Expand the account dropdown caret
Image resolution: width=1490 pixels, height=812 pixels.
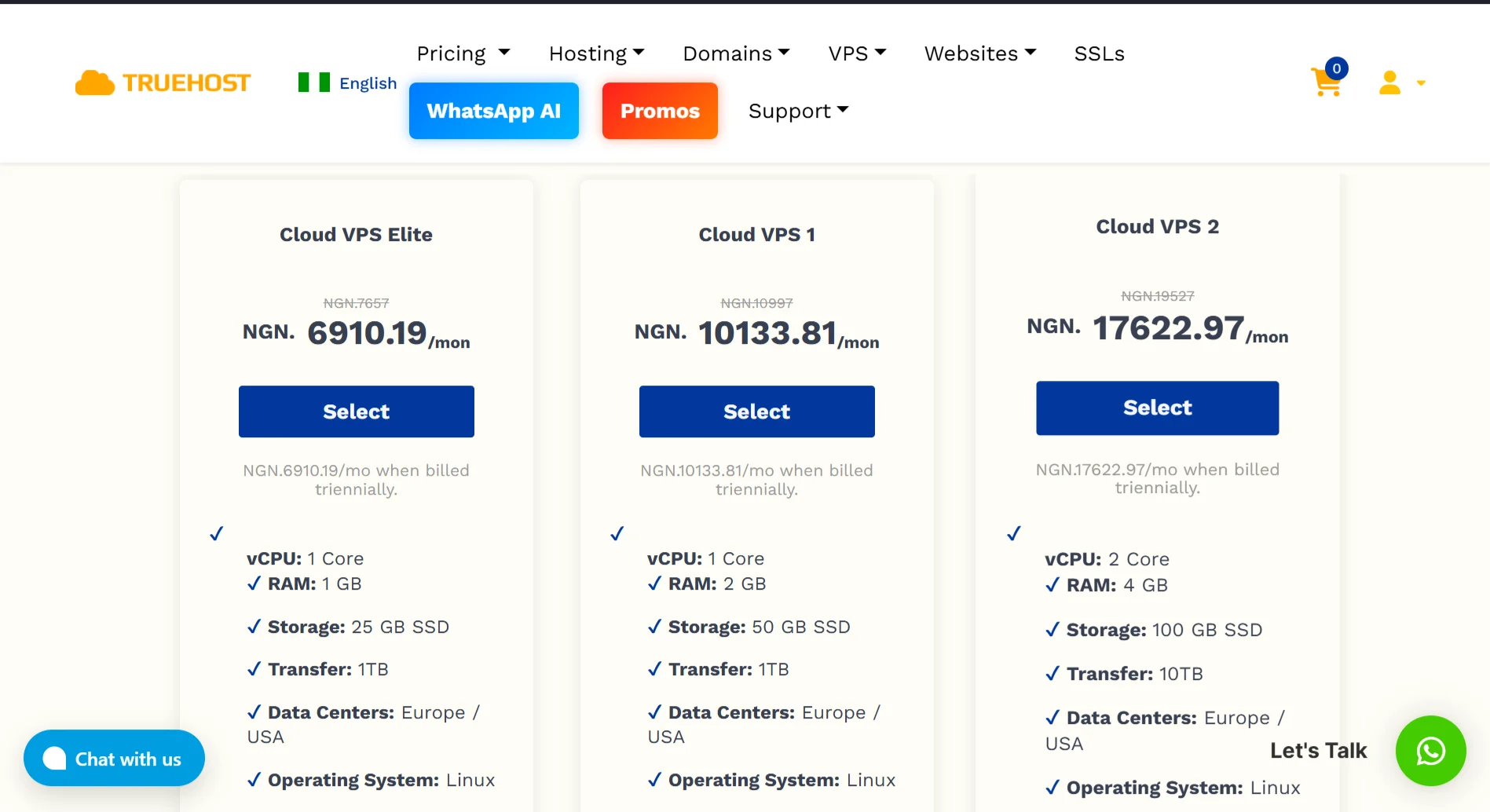[x=1421, y=83]
